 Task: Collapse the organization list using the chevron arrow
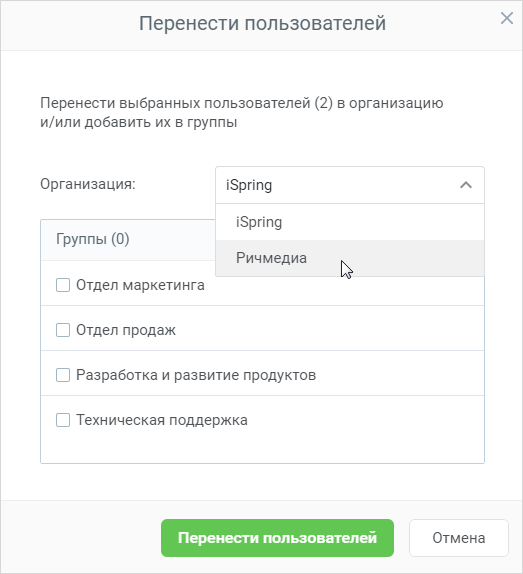pos(466,185)
